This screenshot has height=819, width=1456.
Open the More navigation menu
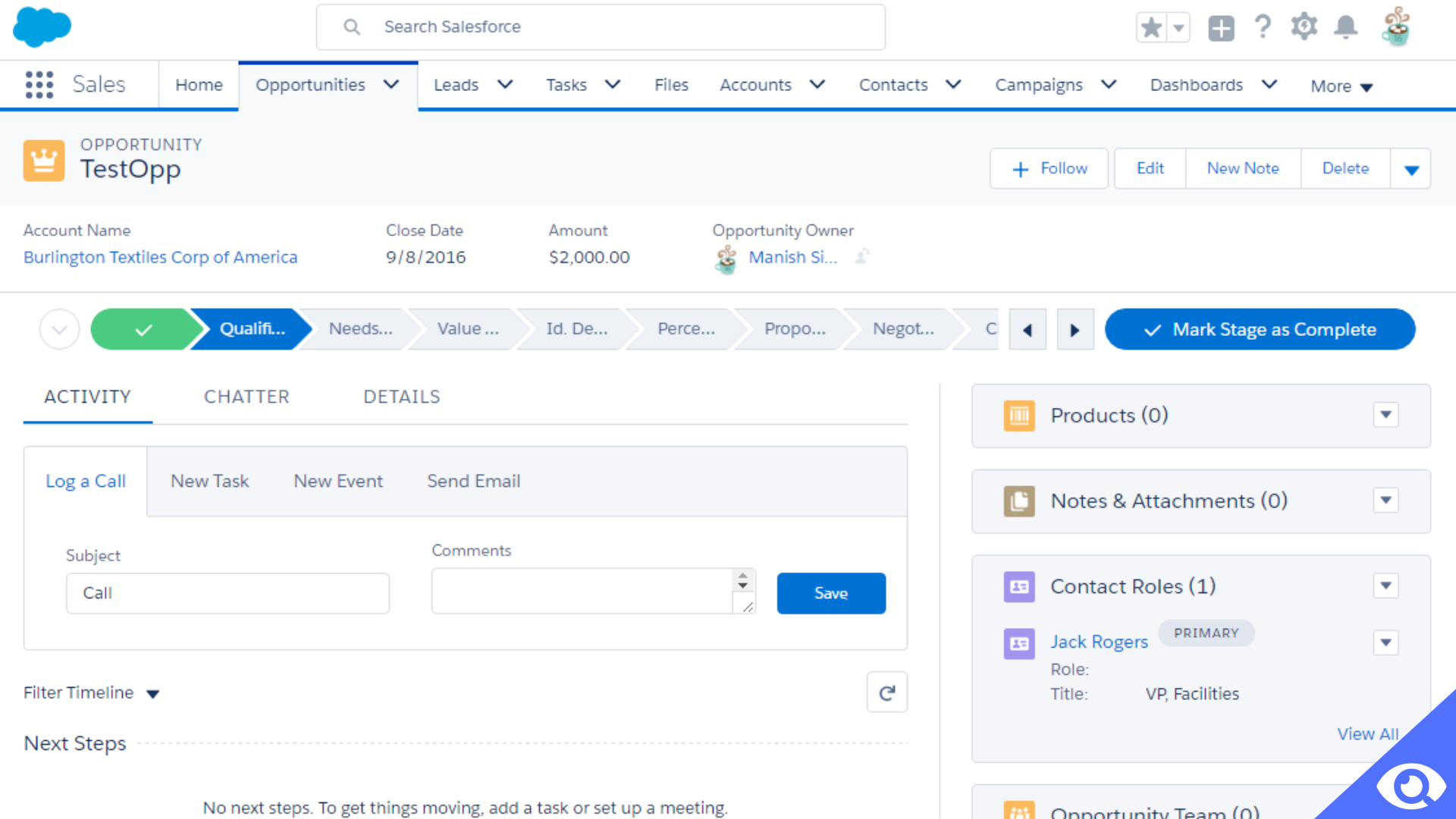pos(1341,86)
